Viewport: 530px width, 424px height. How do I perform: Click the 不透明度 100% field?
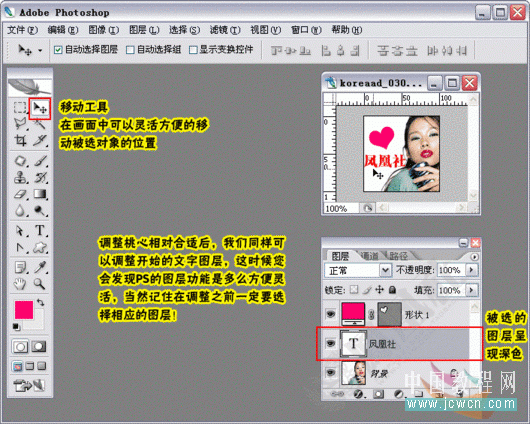point(451,270)
